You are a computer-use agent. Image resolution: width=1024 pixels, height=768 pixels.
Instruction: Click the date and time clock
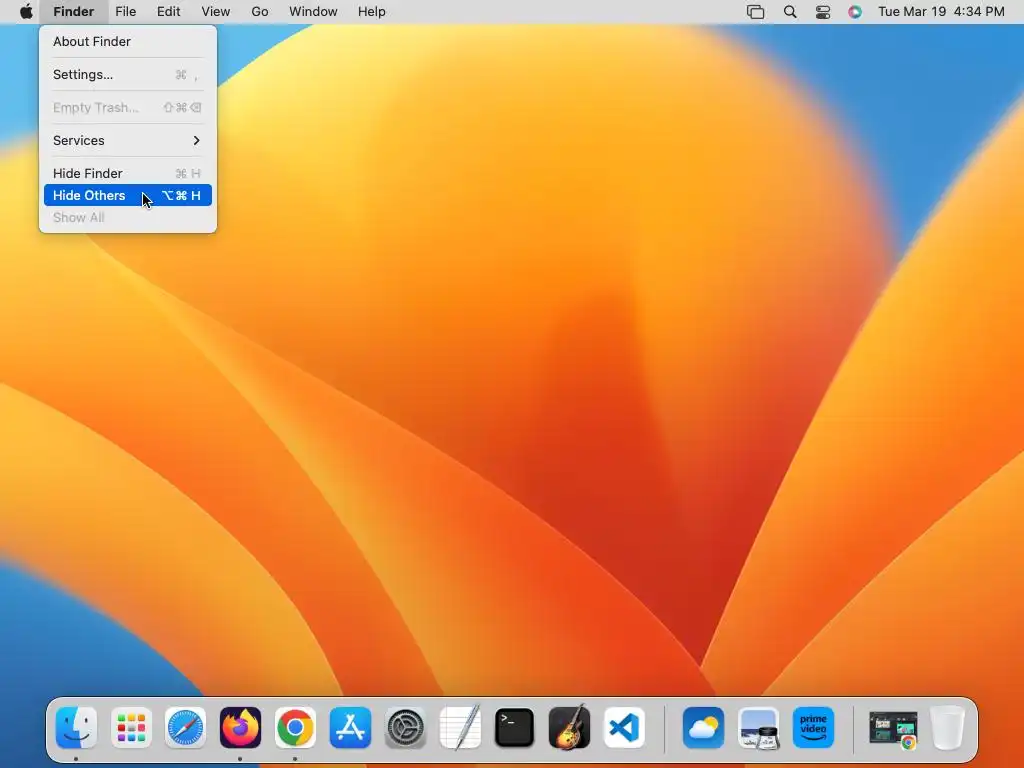click(x=941, y=12)
